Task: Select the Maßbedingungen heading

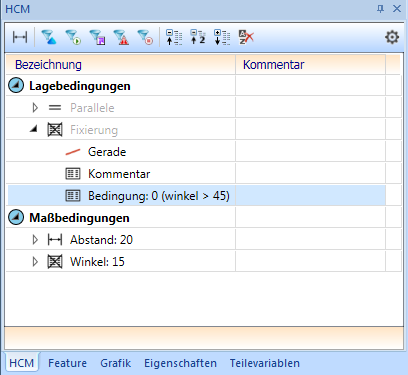Action: [x=79, y=218]
